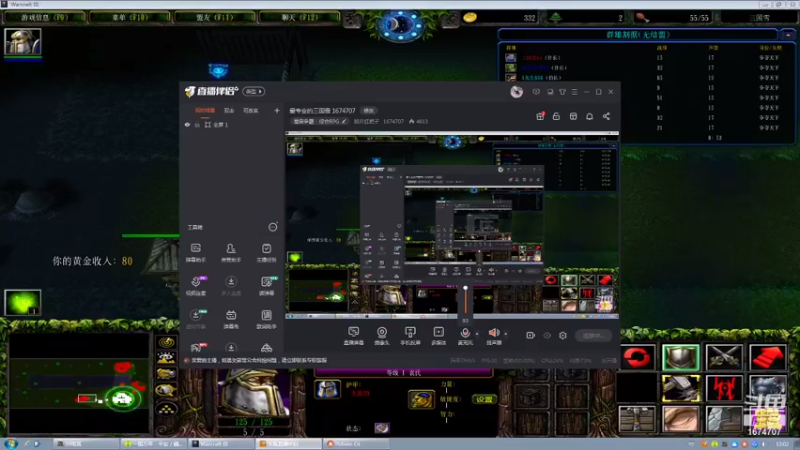The image size is (800, 450).
Task: Toggle the recording camera icon
Action: coord(531,335)
